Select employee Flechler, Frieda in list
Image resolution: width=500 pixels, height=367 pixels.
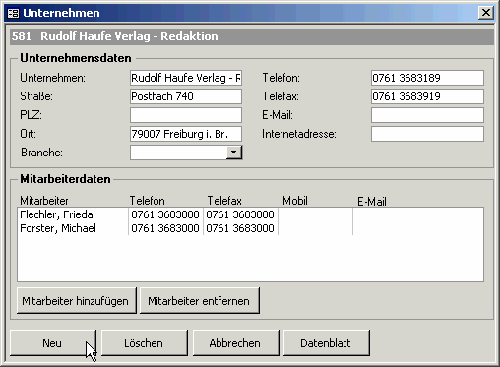point(250,214)
